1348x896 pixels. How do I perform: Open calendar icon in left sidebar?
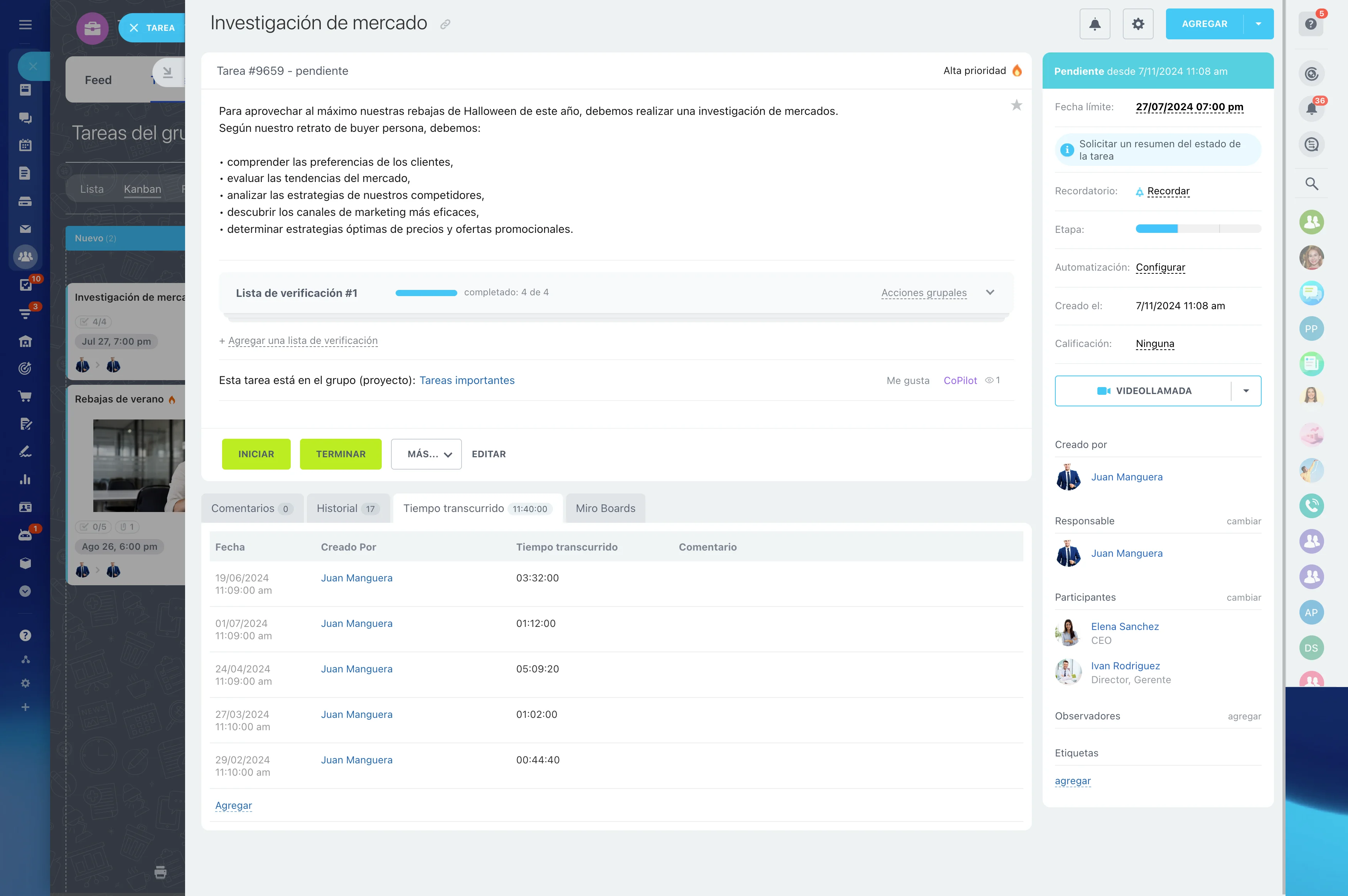(x=25, y=145)
